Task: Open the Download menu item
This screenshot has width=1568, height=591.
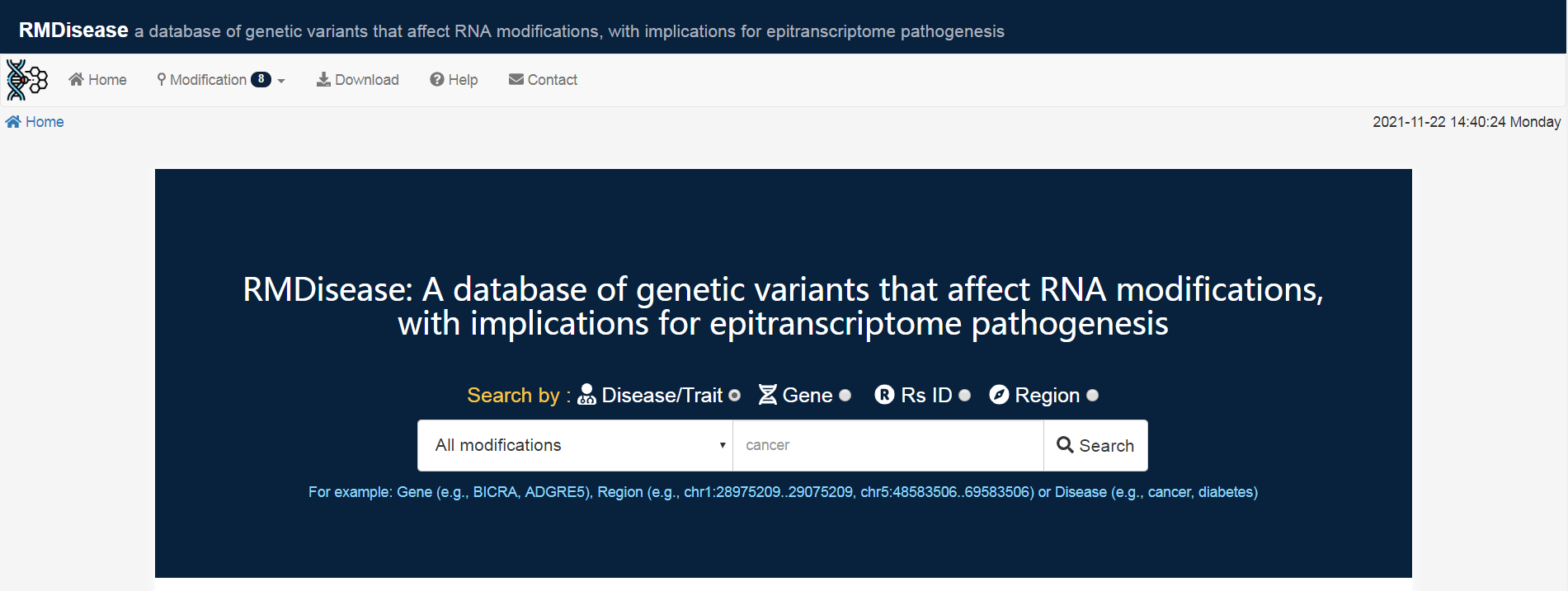Action: pos(358,79)
